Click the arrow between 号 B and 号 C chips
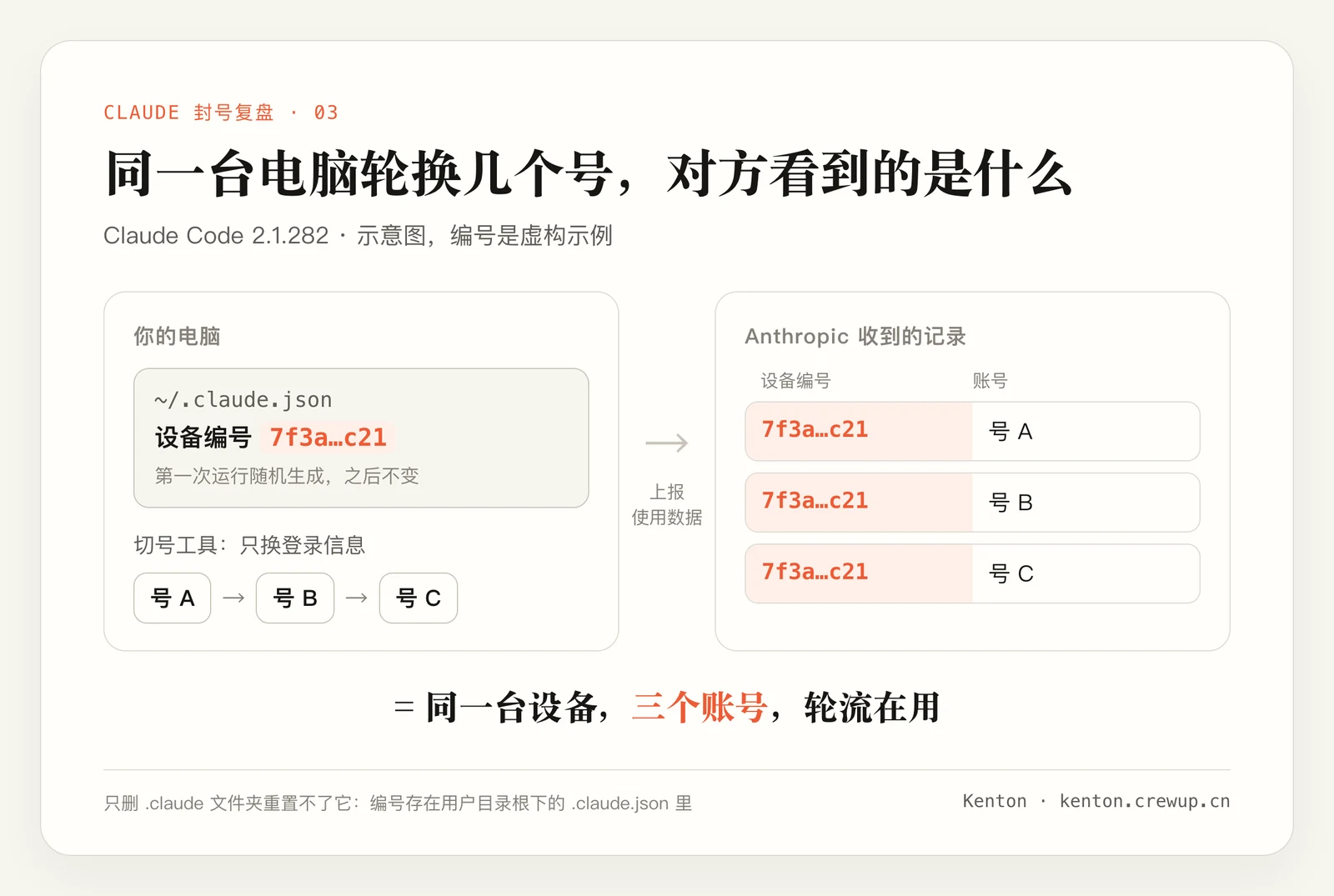The image size is (1334, 896). tap(357, 598)
